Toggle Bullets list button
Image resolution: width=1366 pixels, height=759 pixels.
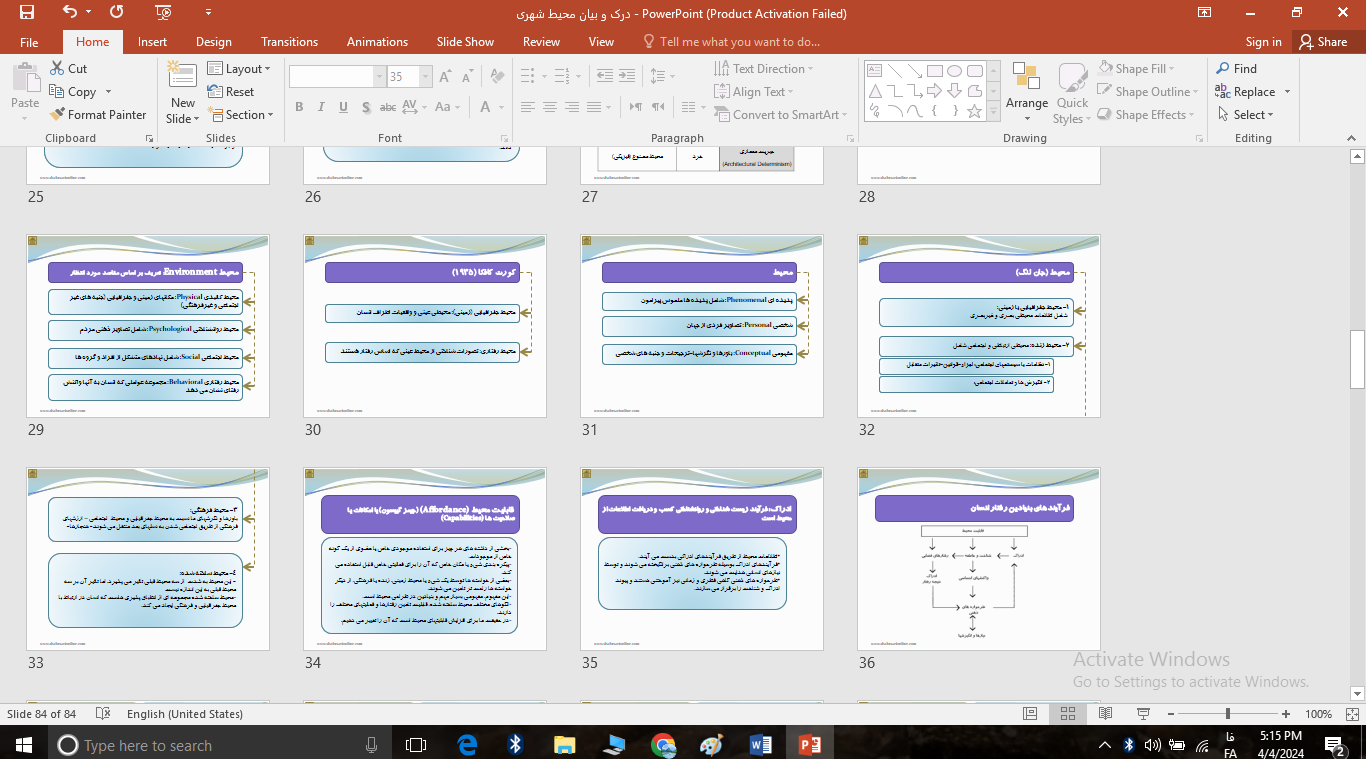[528, 76]
